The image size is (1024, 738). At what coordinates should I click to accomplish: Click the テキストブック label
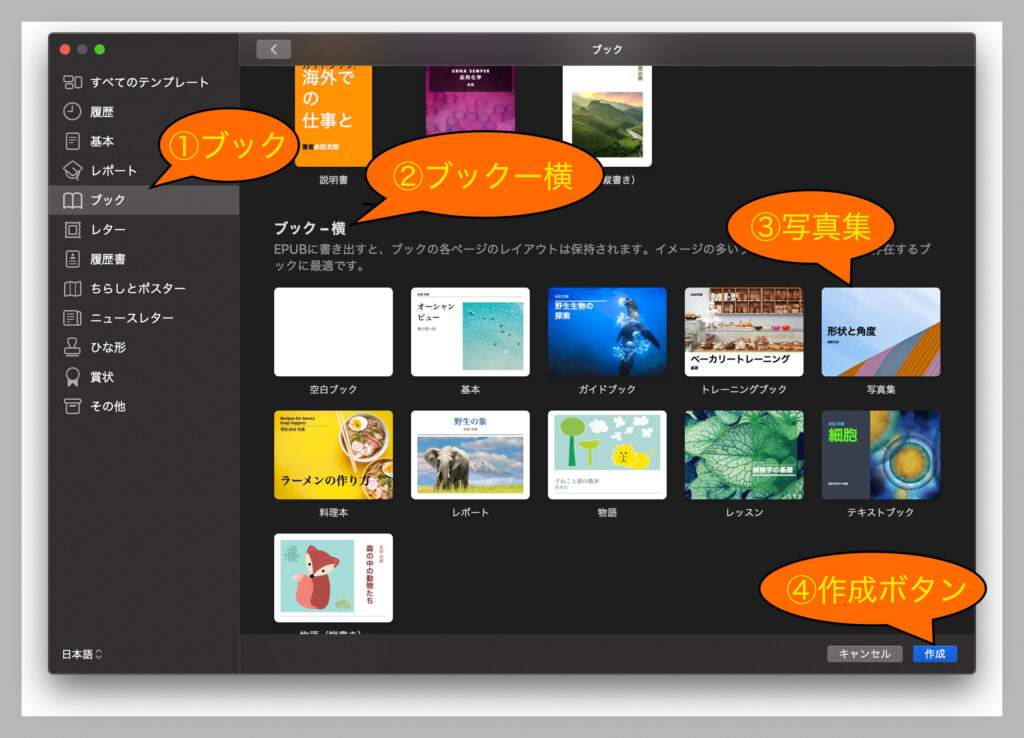click(x=880, y=513)
